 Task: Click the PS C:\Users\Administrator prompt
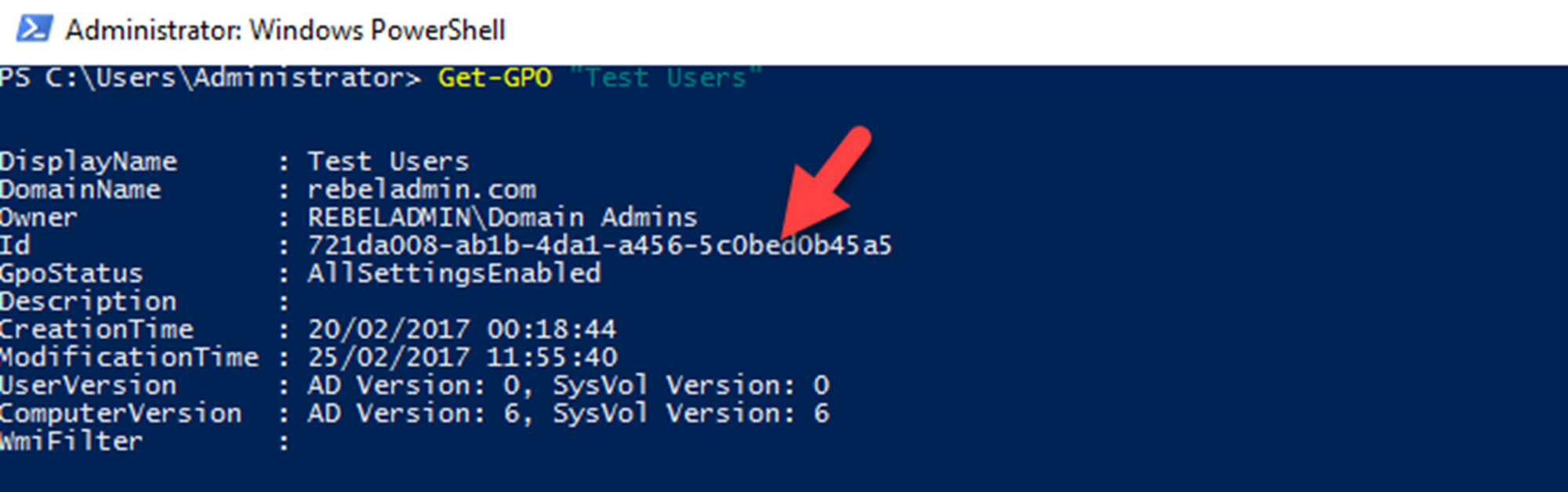[x=210, y=77]
